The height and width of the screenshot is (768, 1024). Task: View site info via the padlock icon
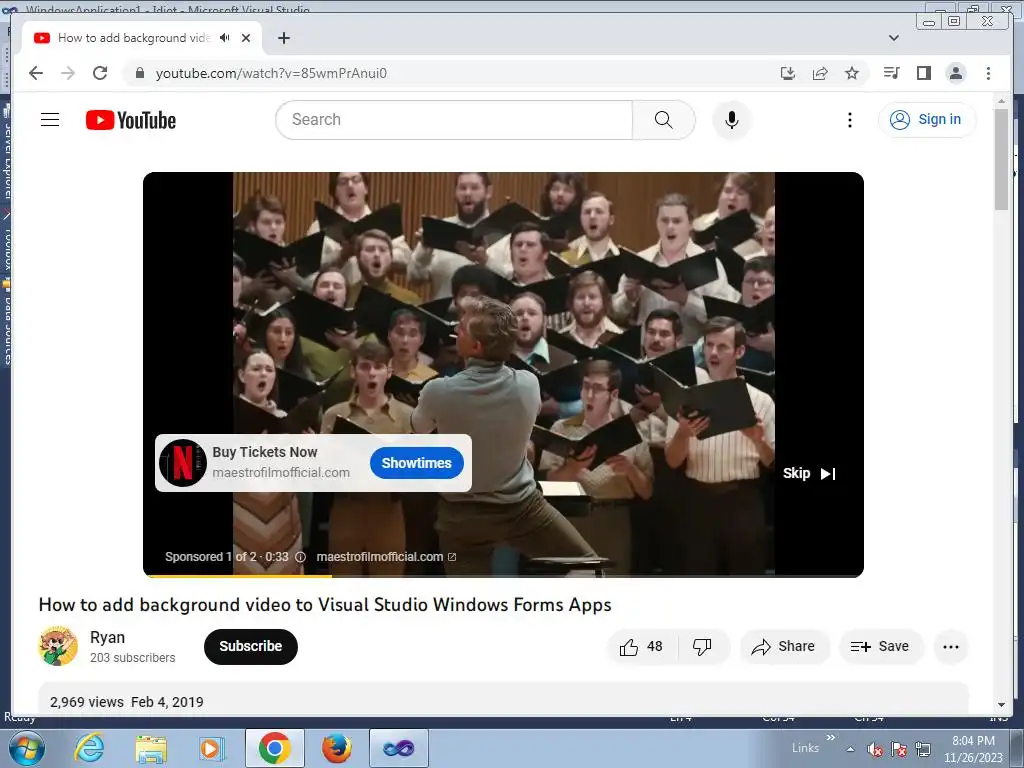(139, 73)
